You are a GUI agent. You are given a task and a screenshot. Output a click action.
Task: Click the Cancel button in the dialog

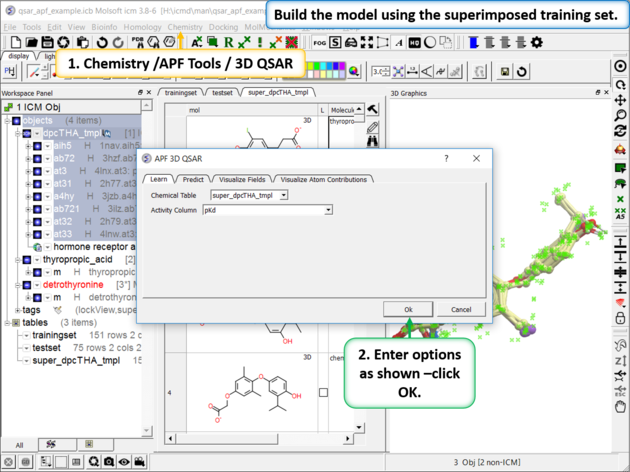pos(461,310)
